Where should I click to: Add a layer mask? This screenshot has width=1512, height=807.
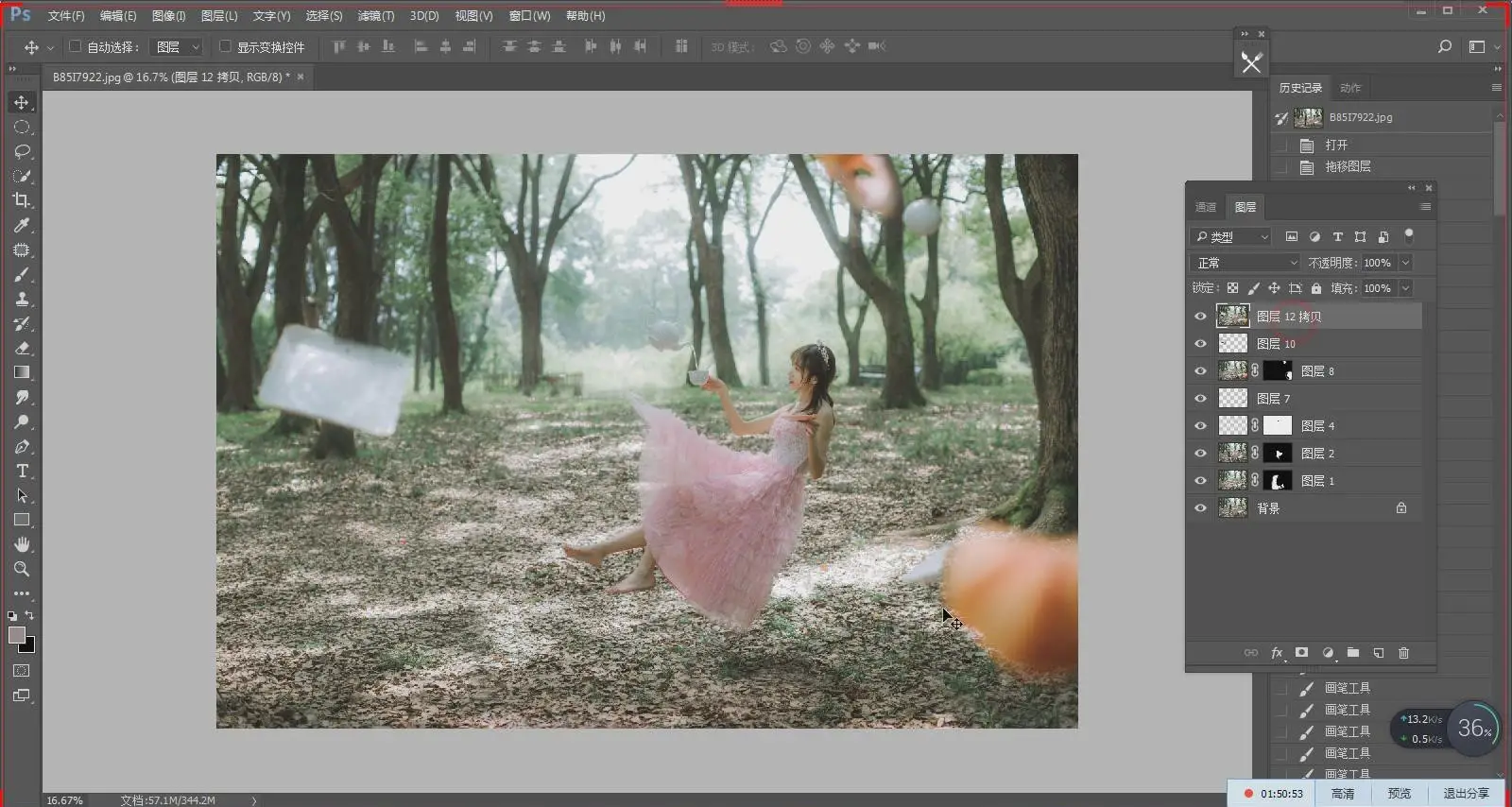tap(1301, 653)
